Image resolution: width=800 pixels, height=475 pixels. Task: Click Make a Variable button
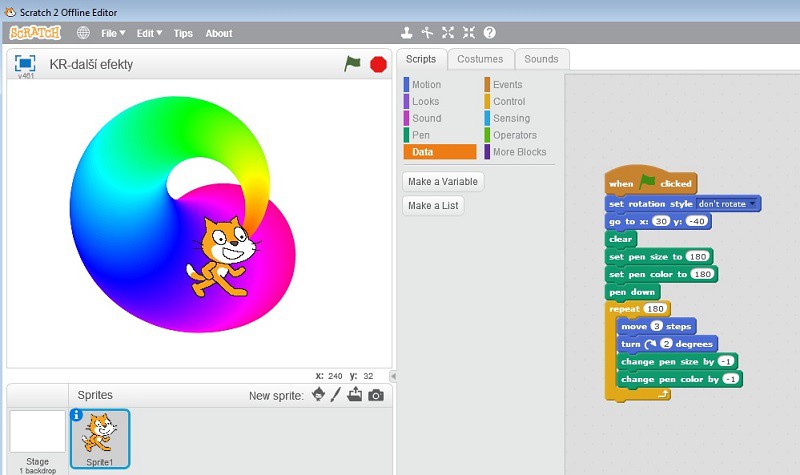[x=443, y=182]
